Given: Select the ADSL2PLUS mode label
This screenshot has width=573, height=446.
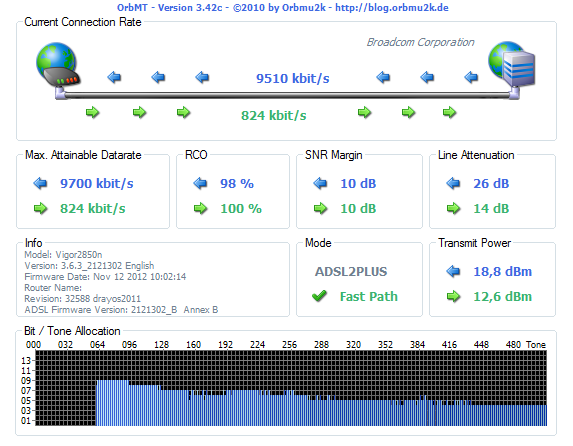Looking at the screenshot, I should 351,272.
